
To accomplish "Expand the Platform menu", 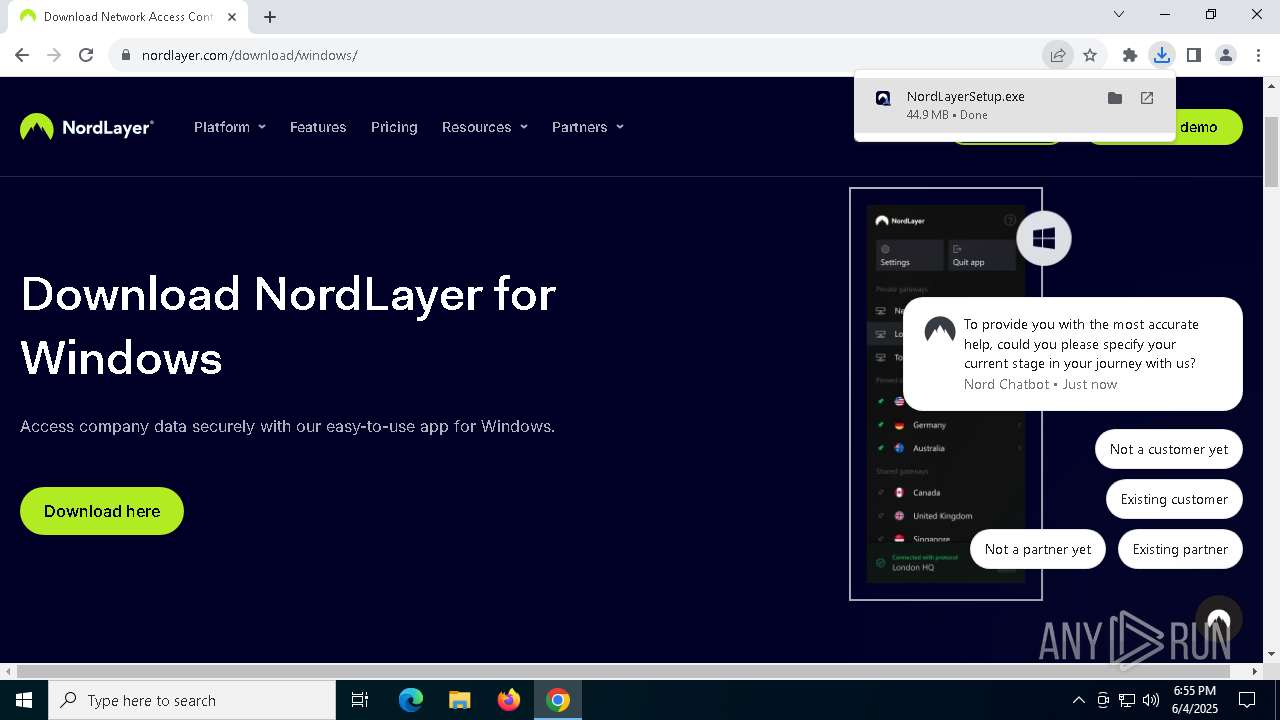I will coord(230,127).
